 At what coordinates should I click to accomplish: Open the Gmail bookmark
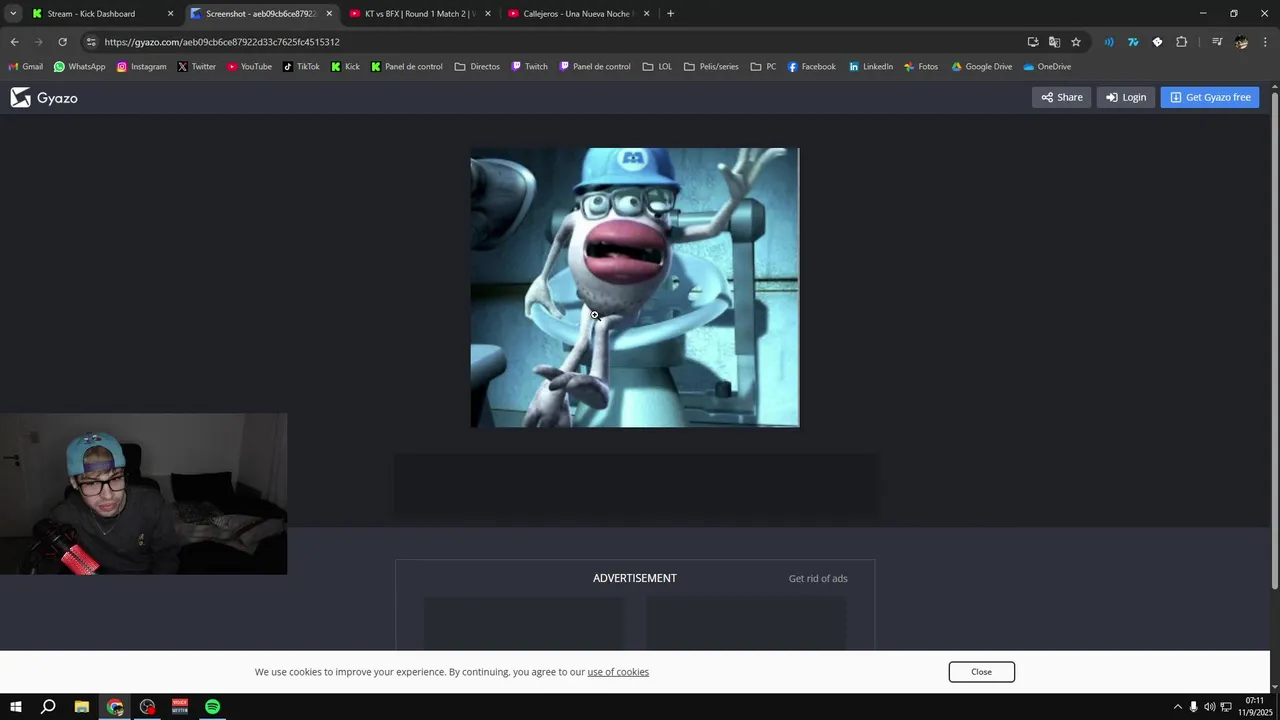click(25, 67)
